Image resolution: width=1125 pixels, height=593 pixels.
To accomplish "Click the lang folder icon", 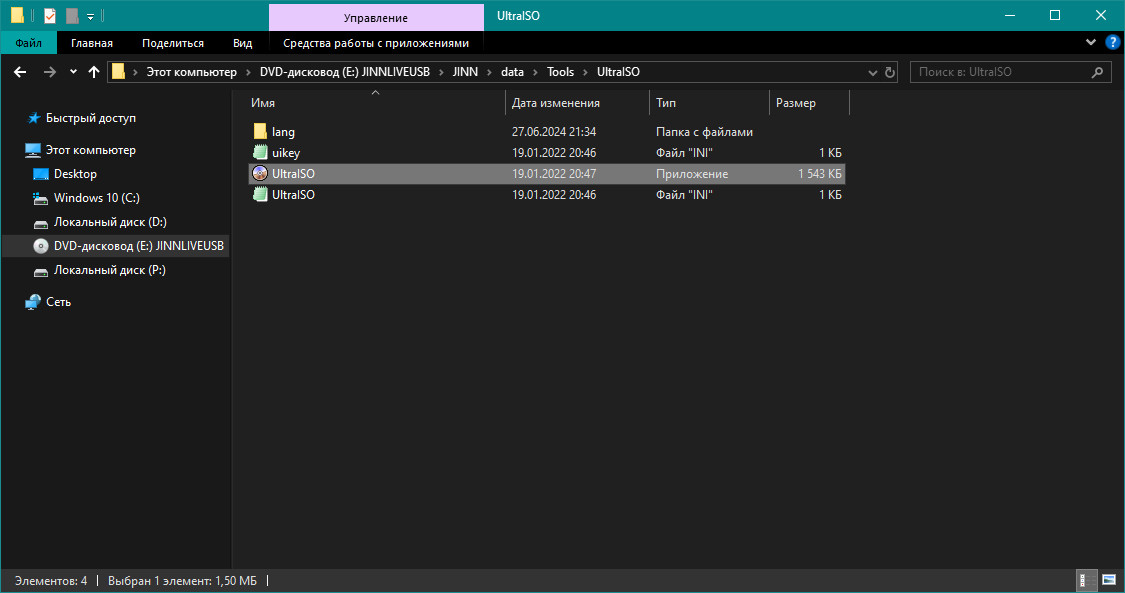I will pyautogui.click(x=260, y=132).
